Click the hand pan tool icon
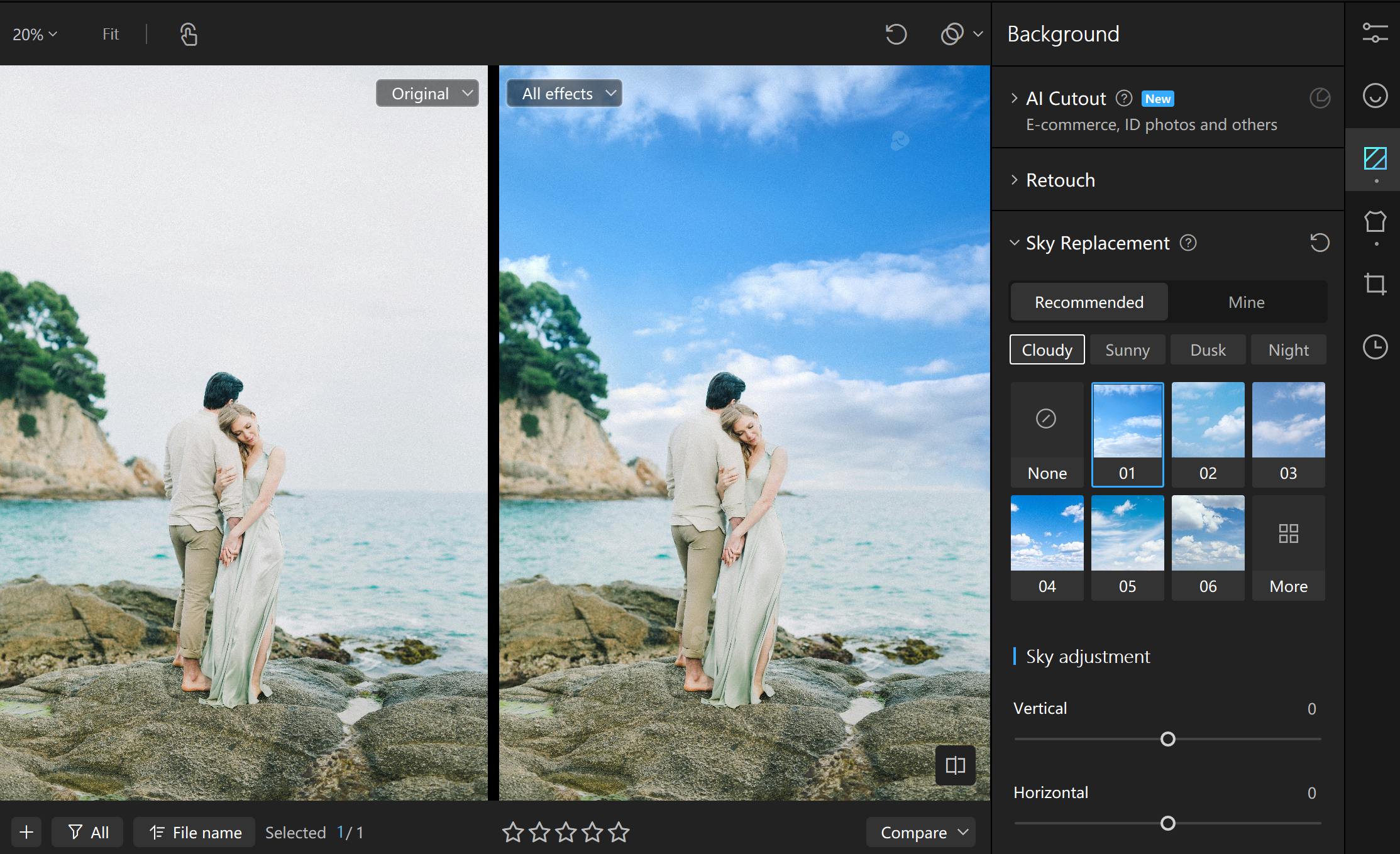This screenshot has height=854, width=1400. pyautogui.click(x=189, y=34)
